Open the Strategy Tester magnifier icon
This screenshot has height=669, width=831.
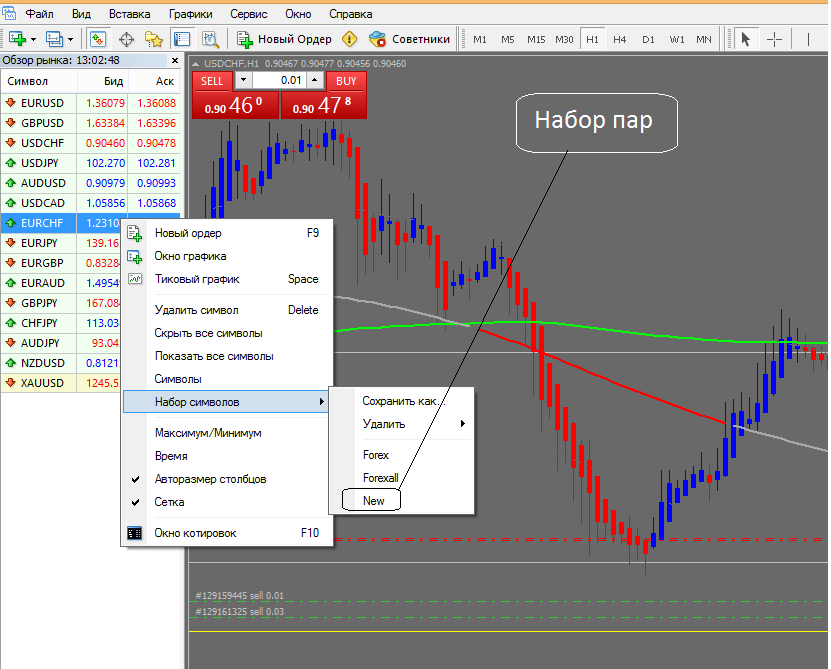(210, 39)
